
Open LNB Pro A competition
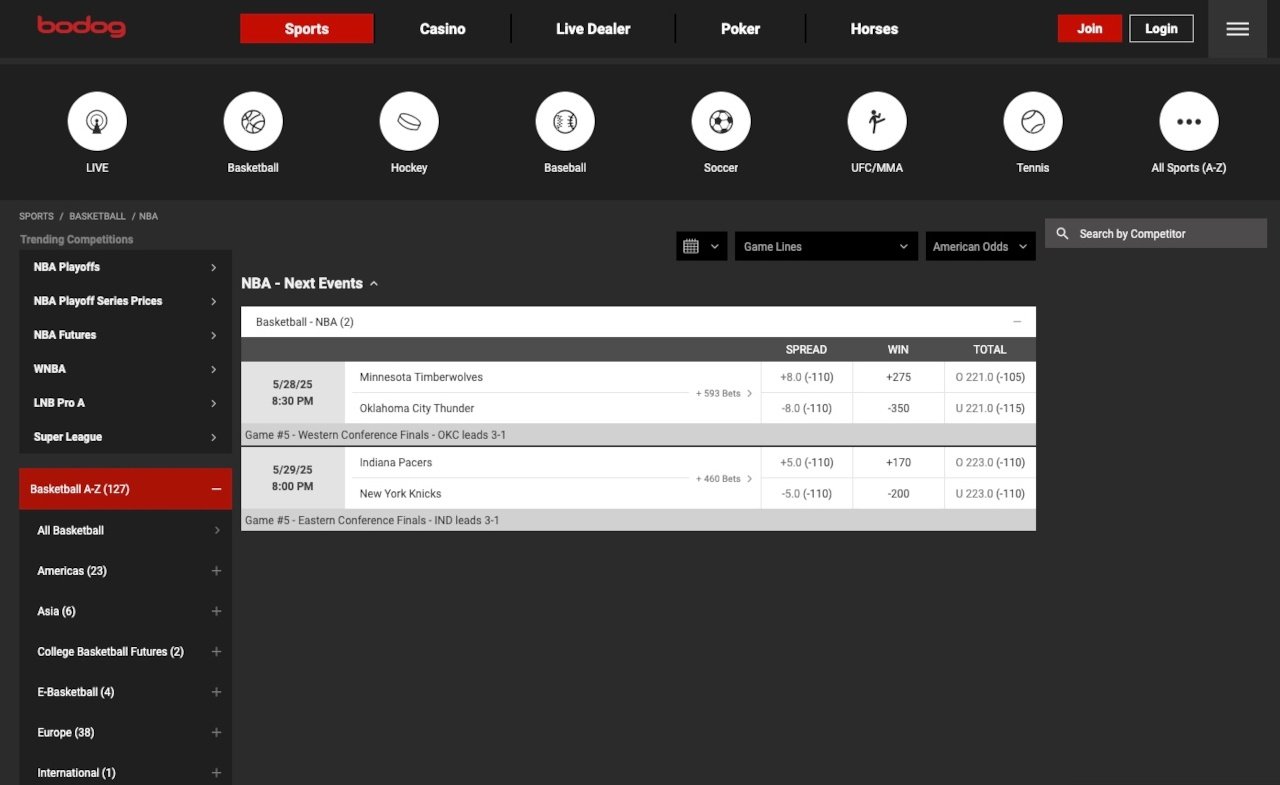coord(125,403)
